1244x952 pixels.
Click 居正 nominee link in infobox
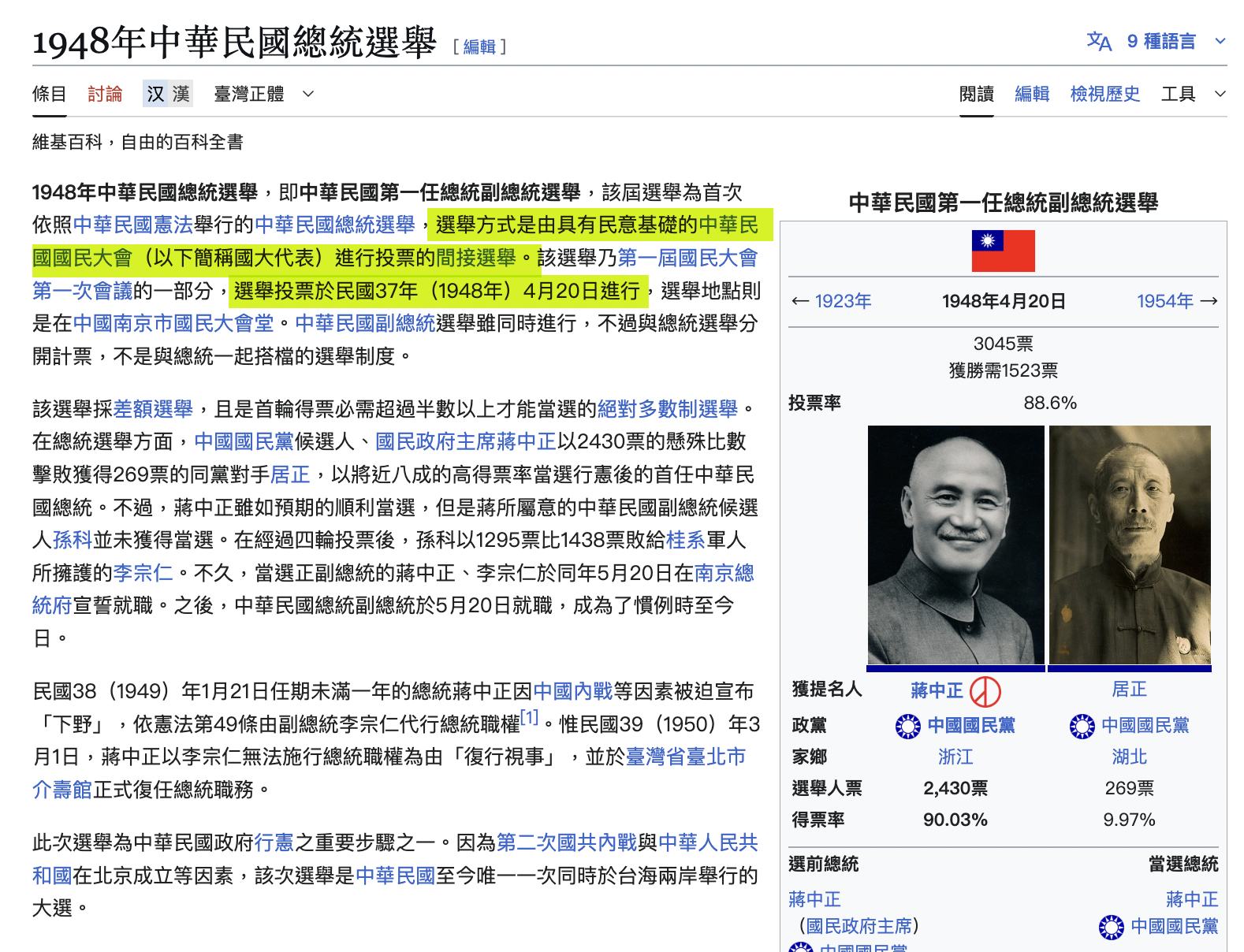pos(1129,690)
